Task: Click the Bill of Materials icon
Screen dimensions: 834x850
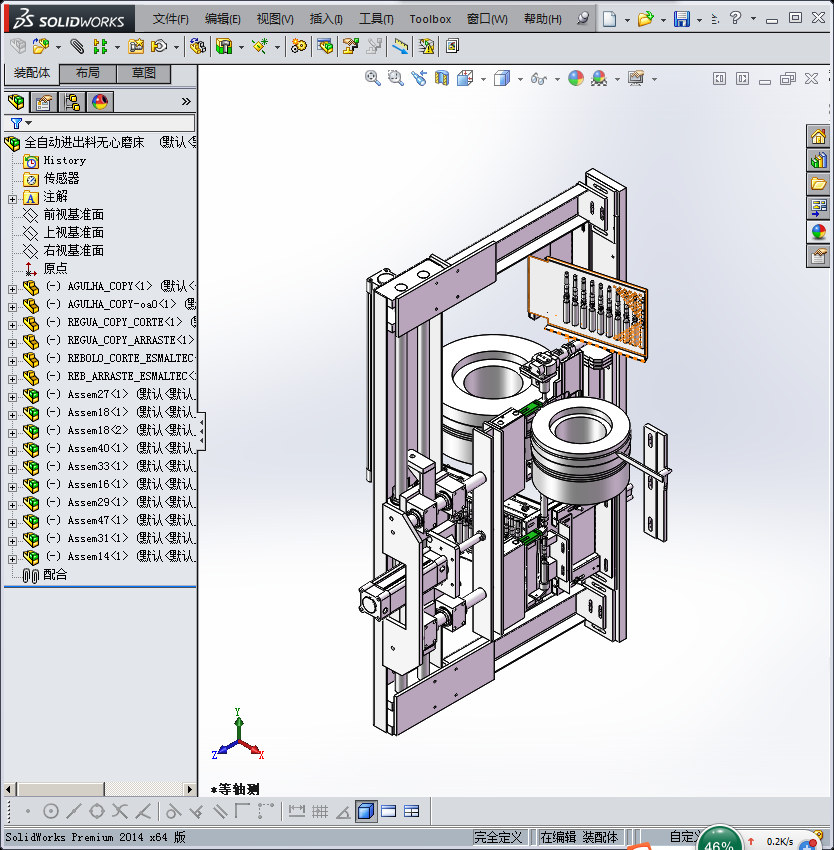Action: pyautogui.click(x=325, y=47)
